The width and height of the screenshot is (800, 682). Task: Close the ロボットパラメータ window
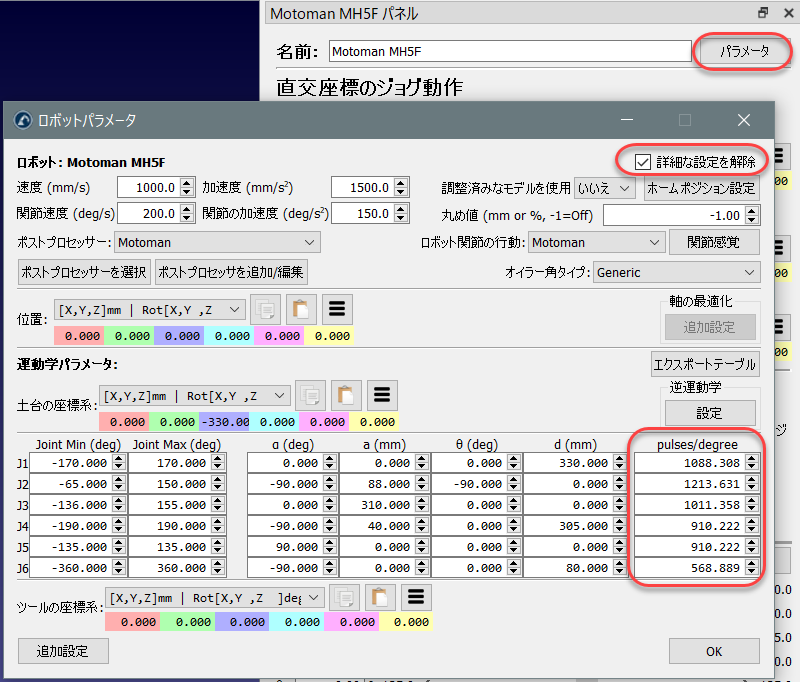click(x=743, y=120)
